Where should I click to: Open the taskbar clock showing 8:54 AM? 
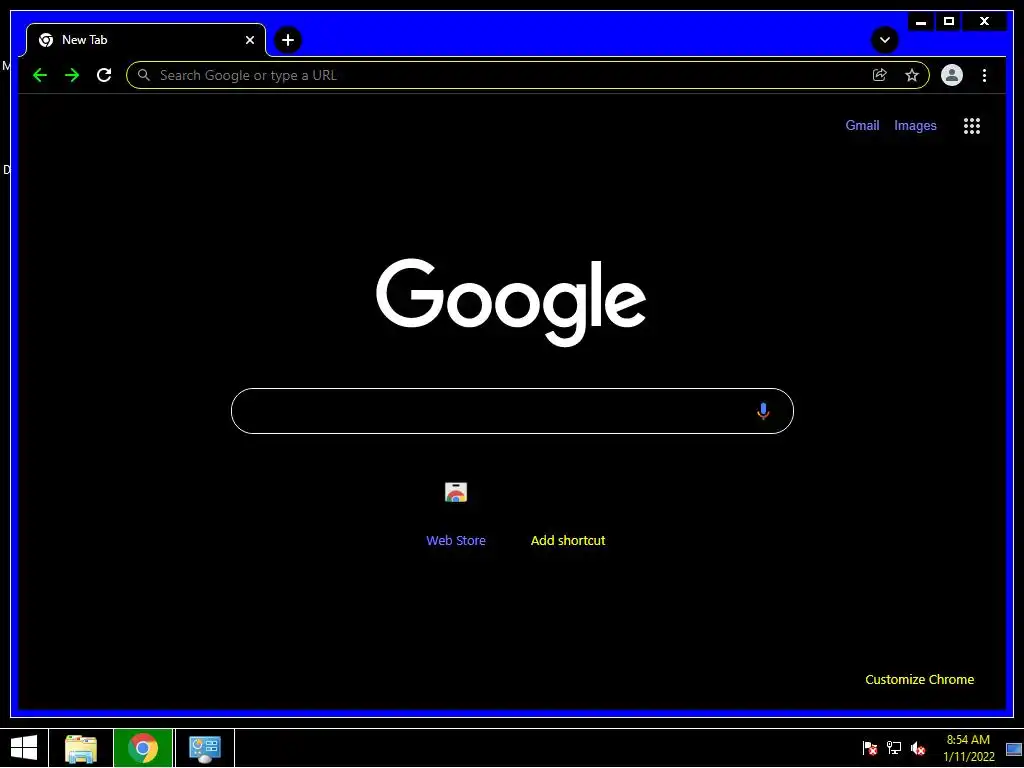pyautogui.click(x=968, y=748)
